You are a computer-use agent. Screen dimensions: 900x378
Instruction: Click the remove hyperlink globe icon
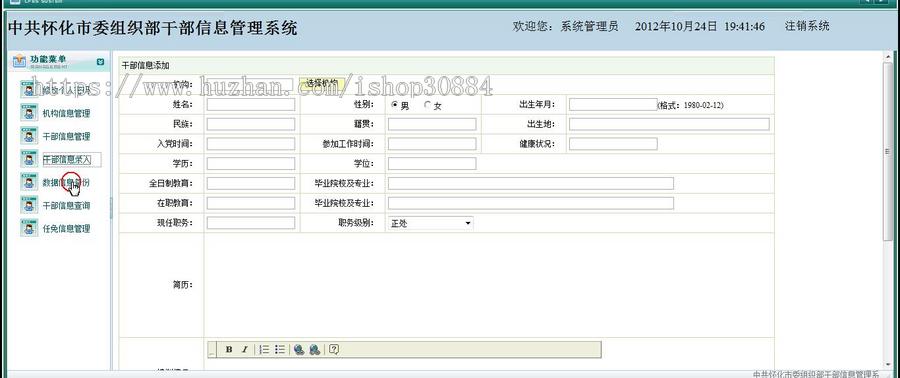point(315,349)
